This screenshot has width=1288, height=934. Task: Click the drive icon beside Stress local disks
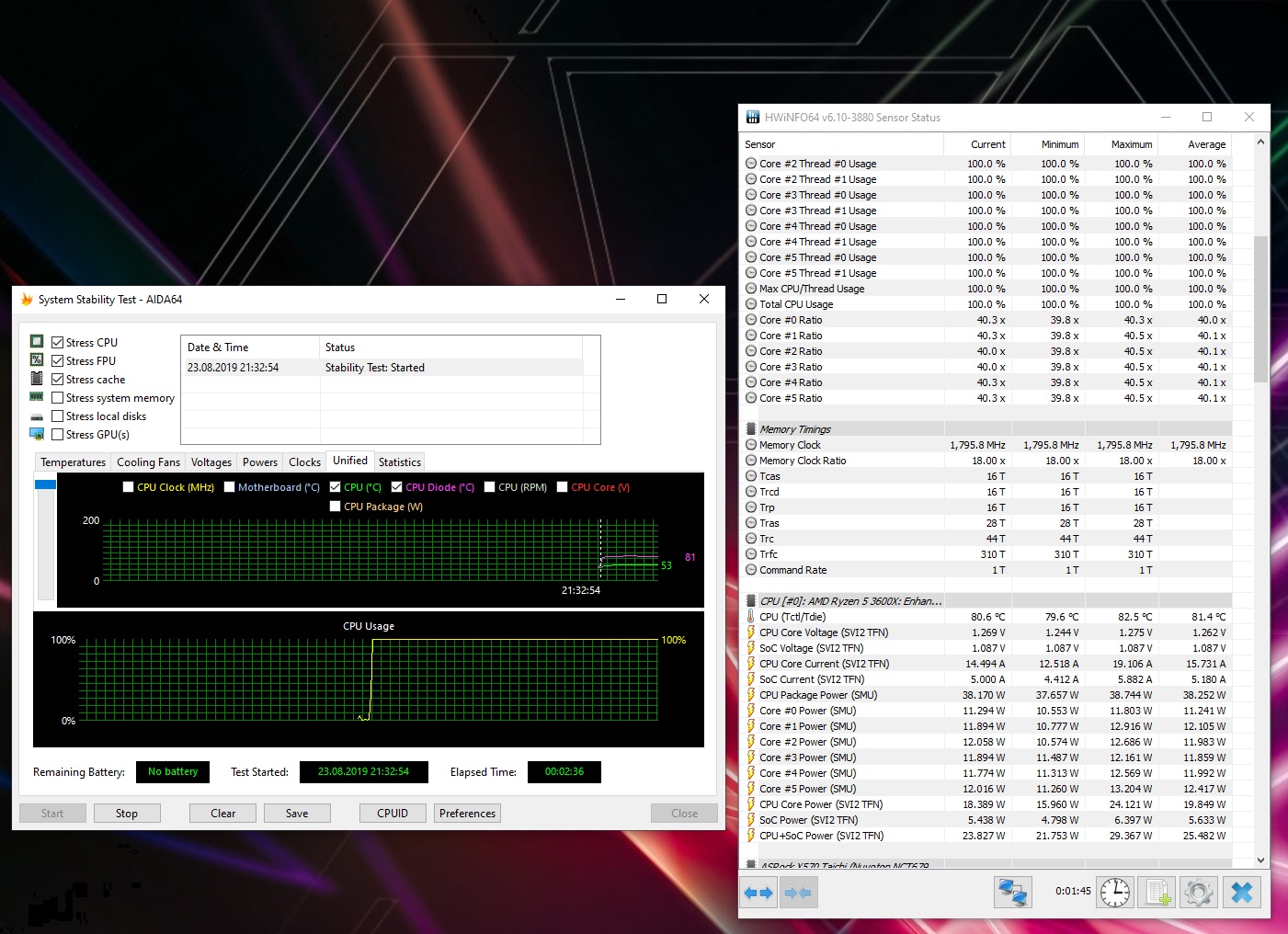click(37, 416)
